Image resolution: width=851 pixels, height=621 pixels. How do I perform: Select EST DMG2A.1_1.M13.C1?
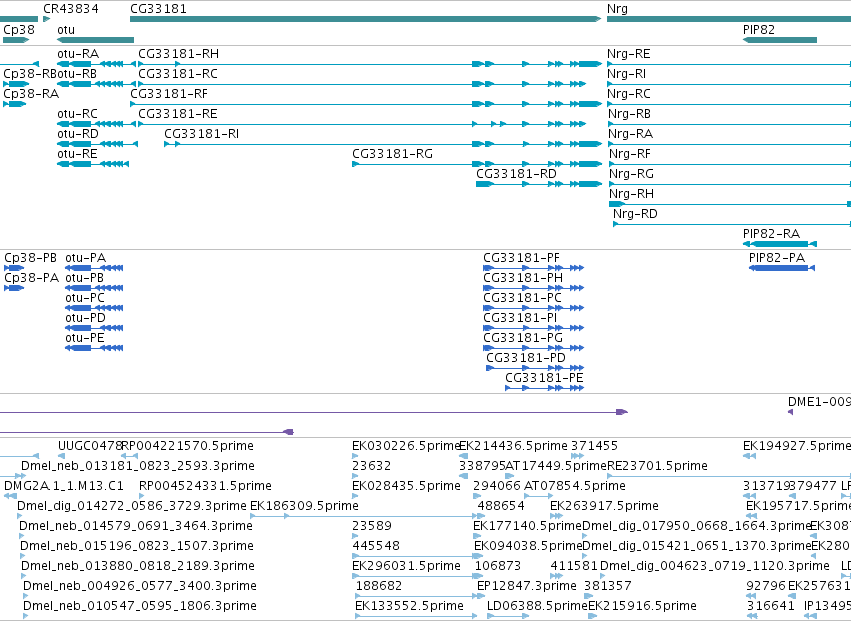coord(63,486)
